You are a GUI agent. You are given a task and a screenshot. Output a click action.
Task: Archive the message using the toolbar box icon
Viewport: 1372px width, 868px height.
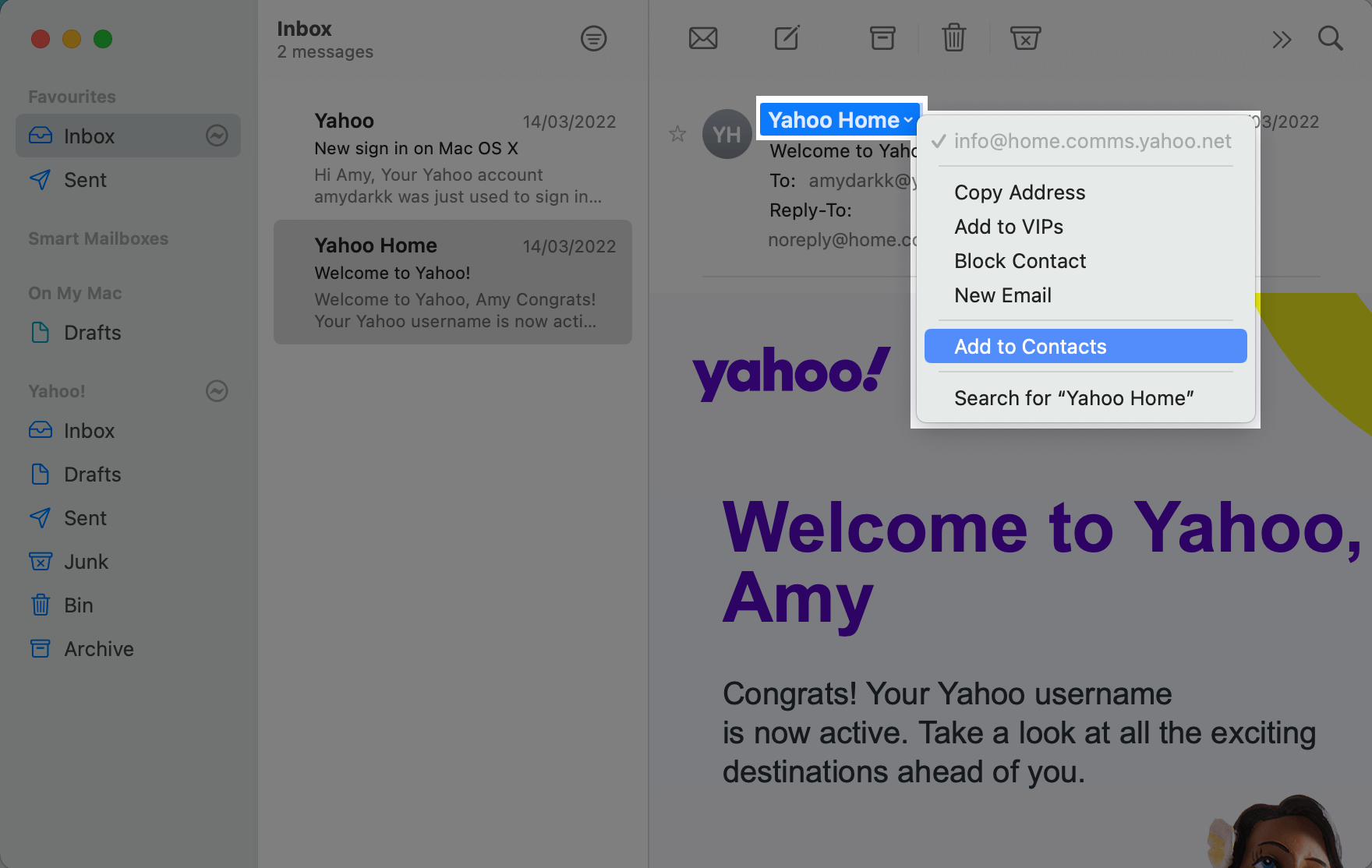point(882,38)
